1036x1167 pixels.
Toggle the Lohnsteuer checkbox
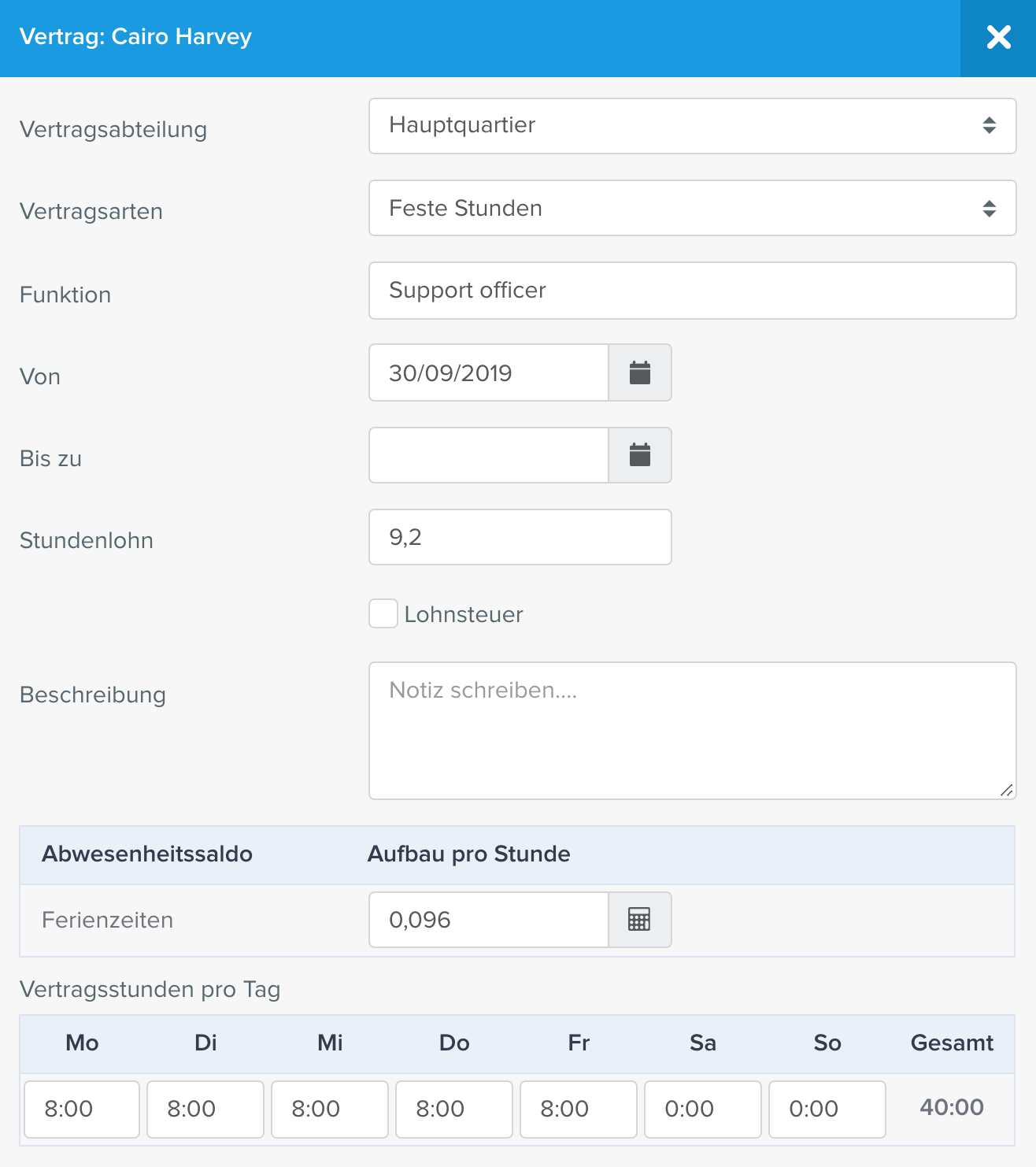(383, 613)
